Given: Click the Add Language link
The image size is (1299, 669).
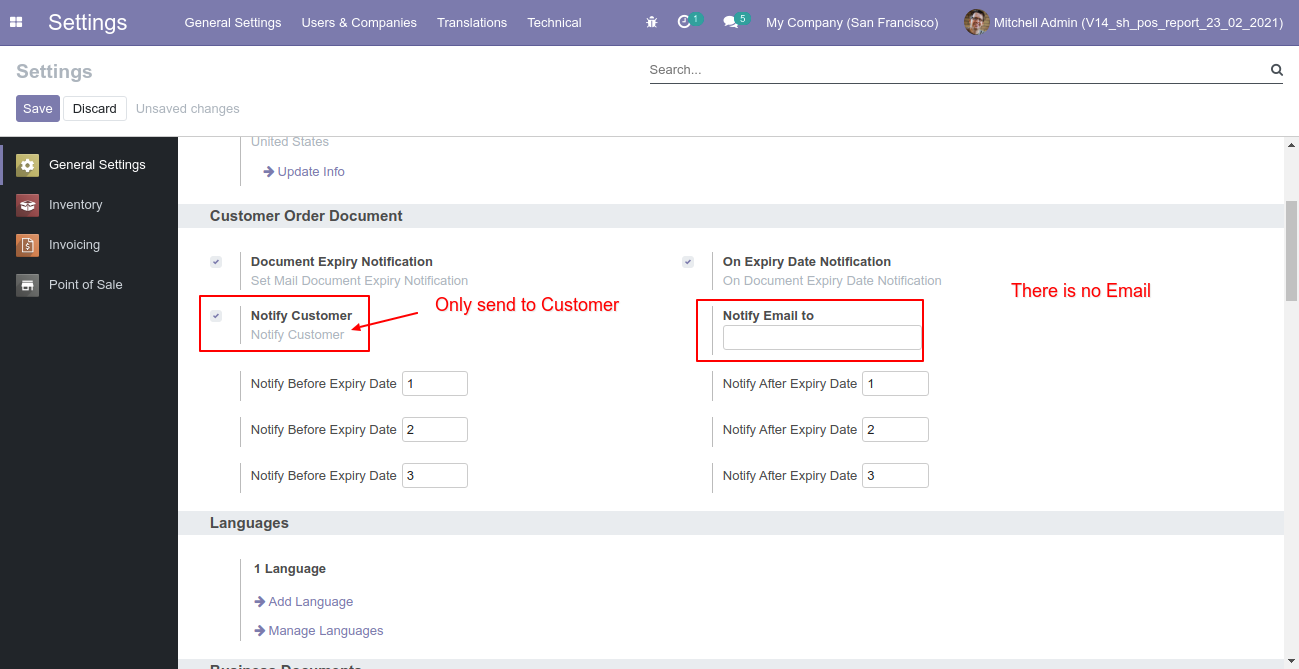Looking at the screenshot, I should click(x=304, y=602).
